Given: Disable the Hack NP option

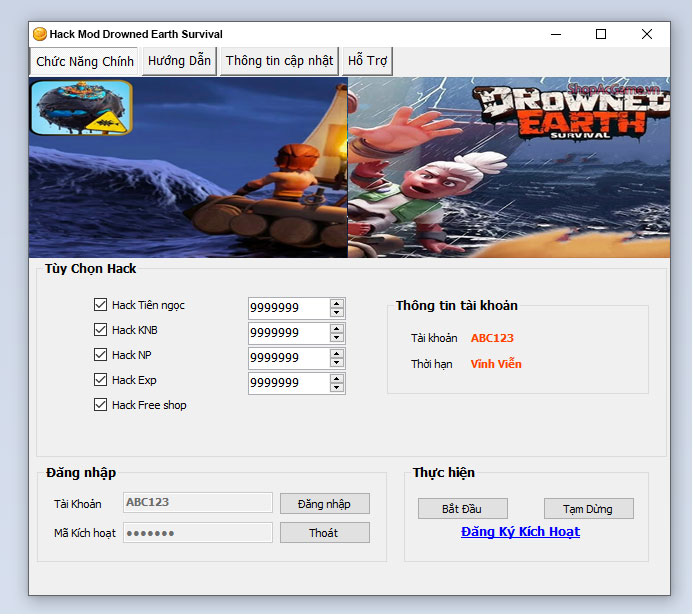Looking at the screenshot, I should click(100, 355).
